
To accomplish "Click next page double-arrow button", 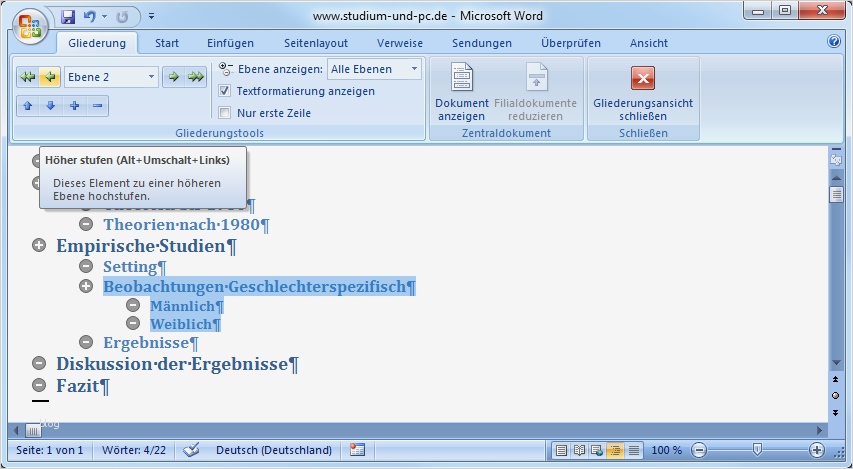I will tap(836, 413).
